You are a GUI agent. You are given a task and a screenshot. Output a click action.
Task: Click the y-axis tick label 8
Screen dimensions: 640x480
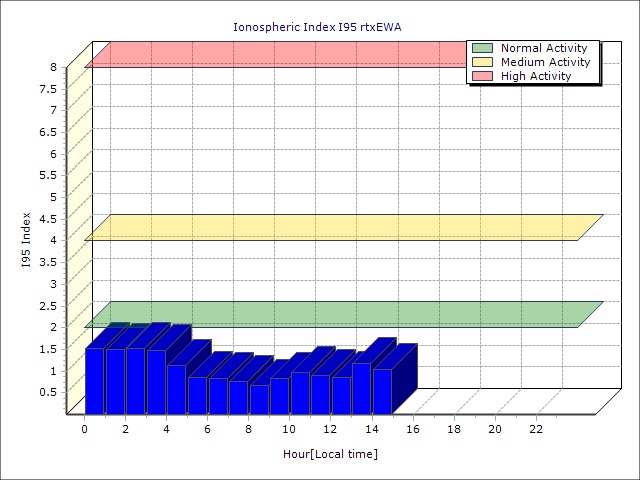[x=54, y=67]
